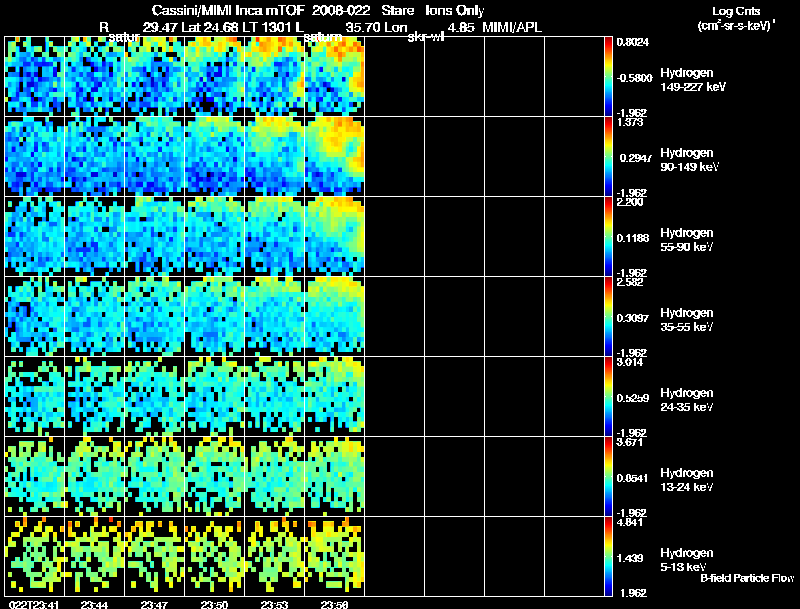The image size is (800, 609).
Task: Click the '2.582' color scale value
Action: tap(630, 282)
